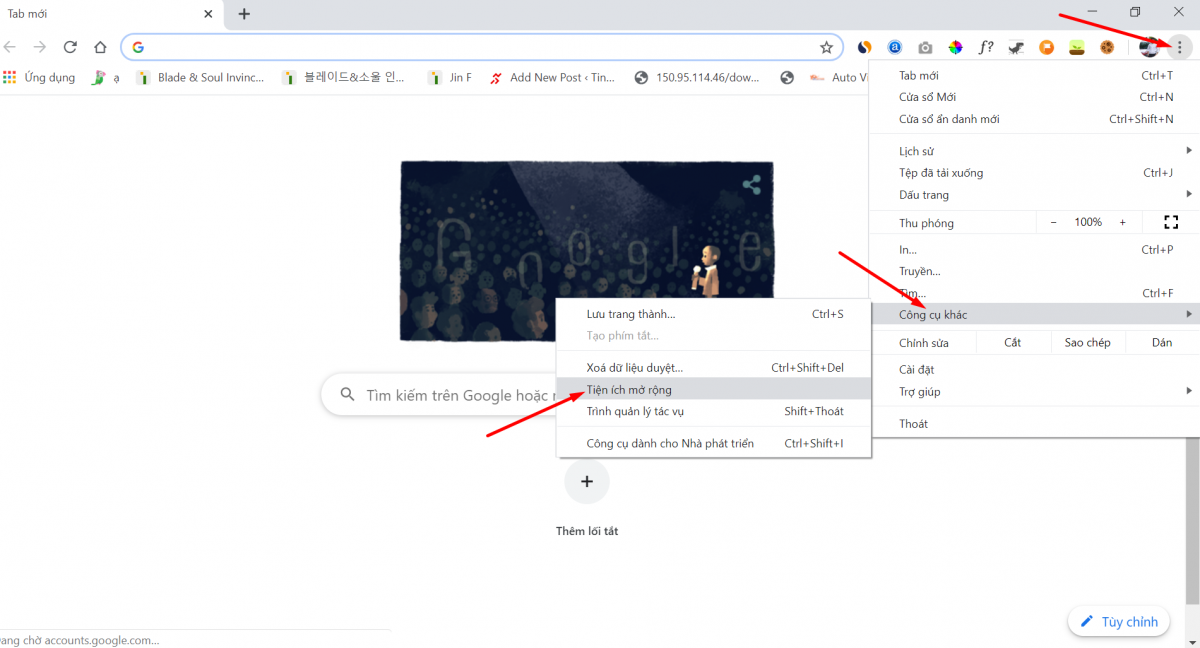Click the Google search magnifier icon

pyautogui.click(x=348, y=395)
